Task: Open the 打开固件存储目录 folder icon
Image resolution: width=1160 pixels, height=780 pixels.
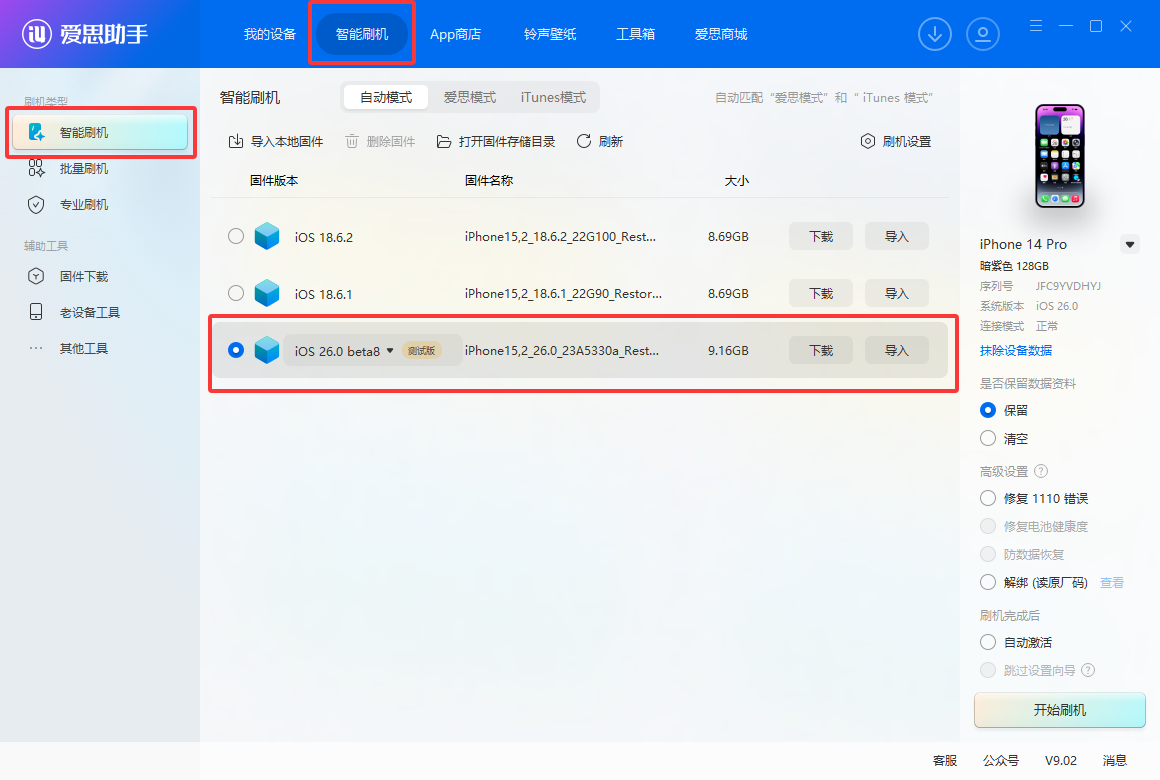Action: (x=443, y=141)
